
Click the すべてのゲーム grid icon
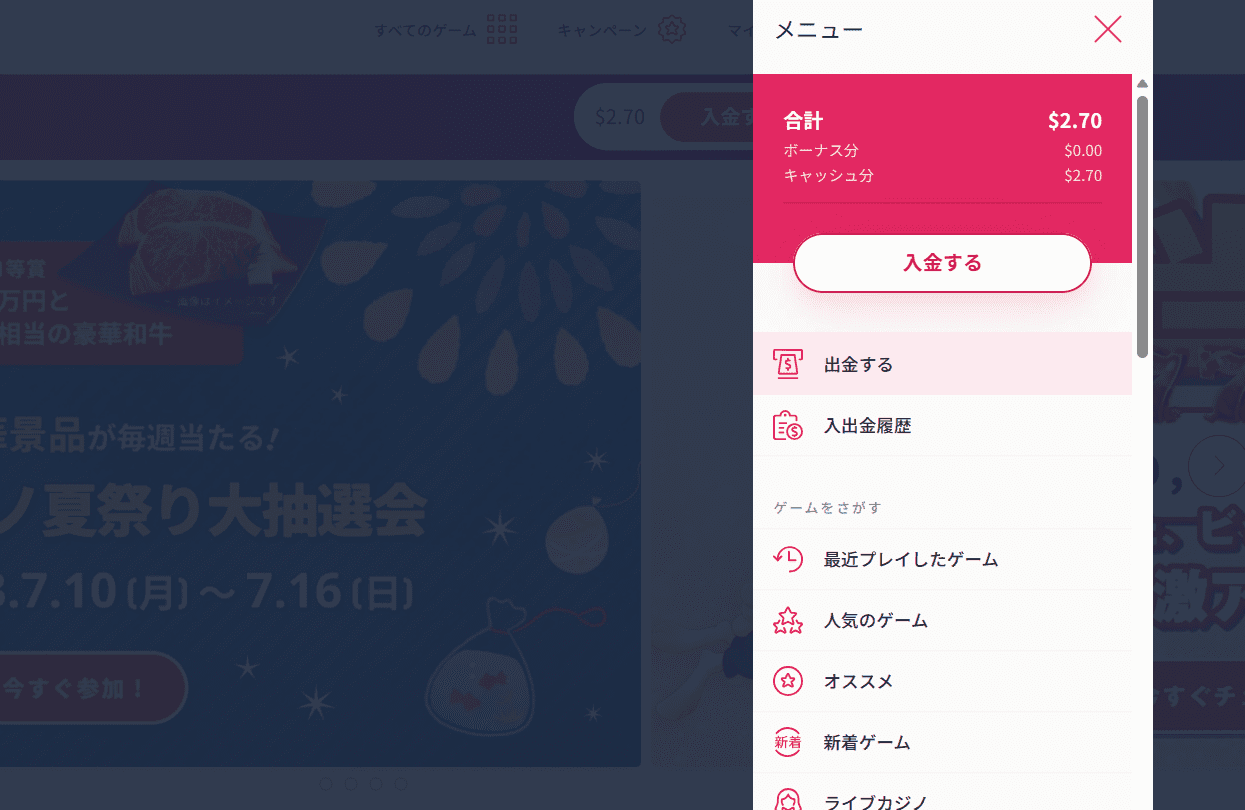[x=502, y=30]
